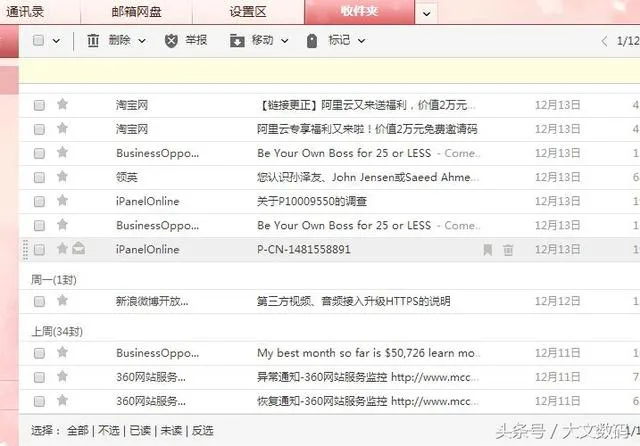
Task: Star the 【链接更正】阿里云 email
Action: click(62, 104)
